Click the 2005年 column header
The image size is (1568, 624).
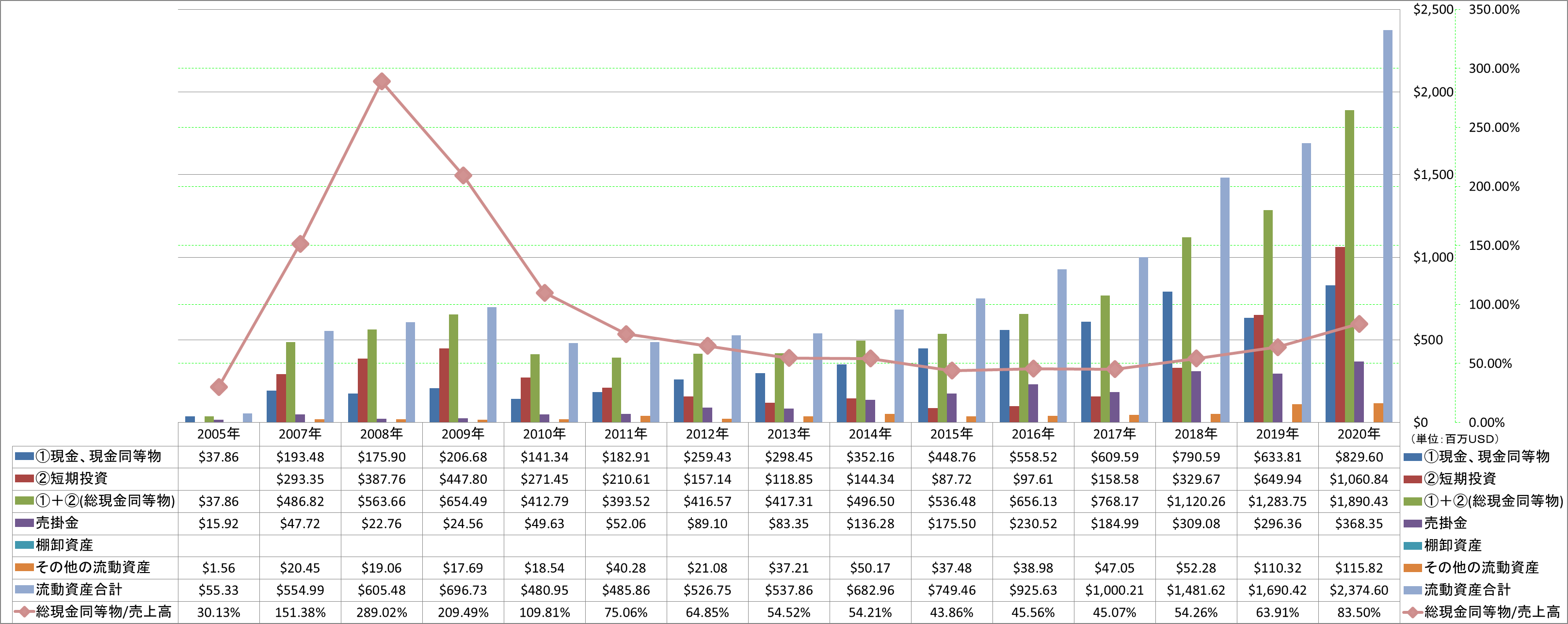(x=219, y=434)
